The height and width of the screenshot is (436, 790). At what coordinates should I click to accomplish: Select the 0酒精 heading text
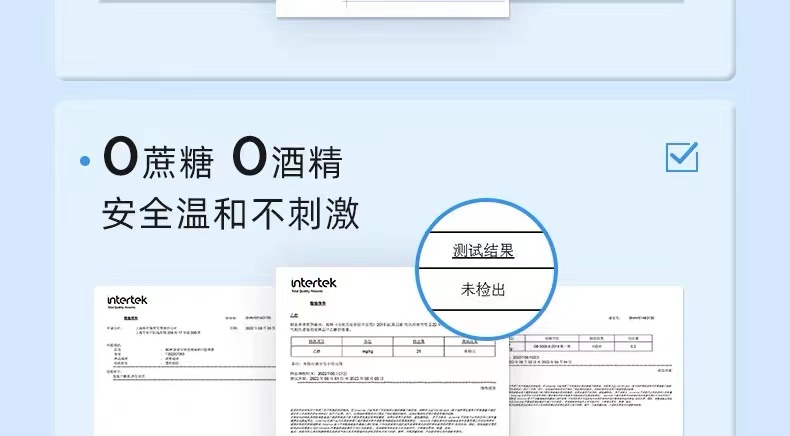click(287, 159)
